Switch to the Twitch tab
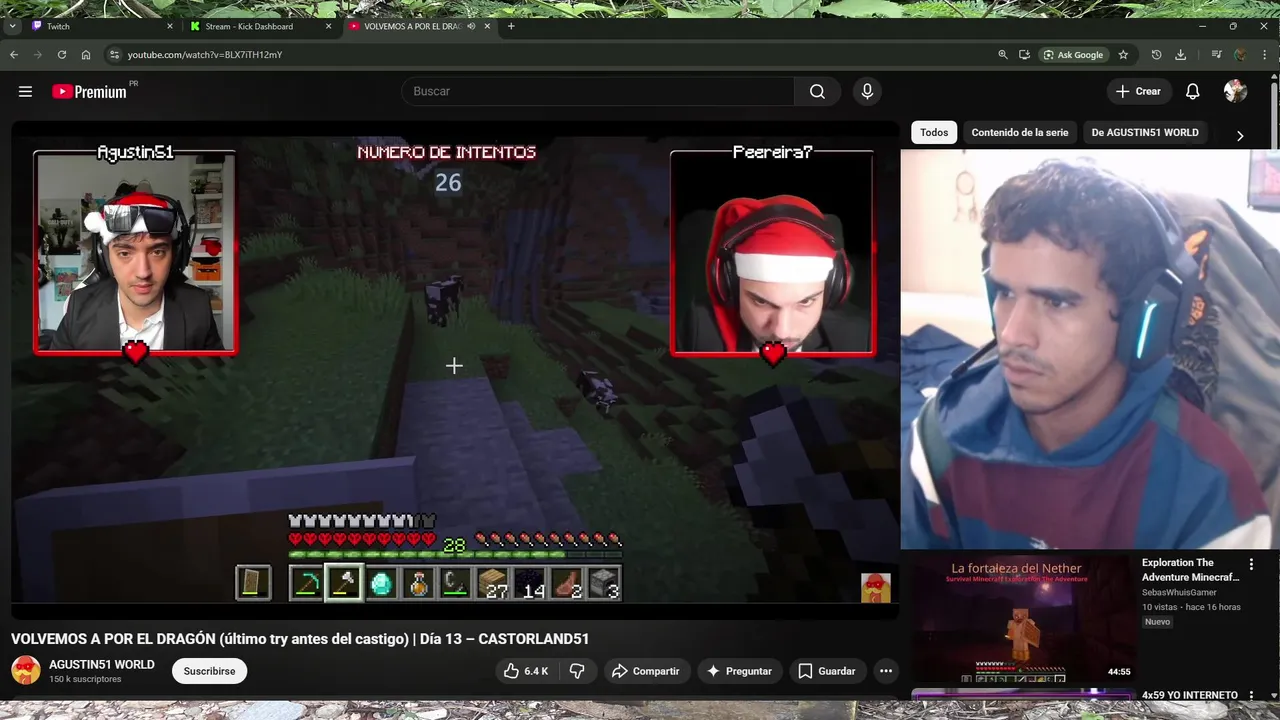1280x720 pixels. click(x=100, y=26)
